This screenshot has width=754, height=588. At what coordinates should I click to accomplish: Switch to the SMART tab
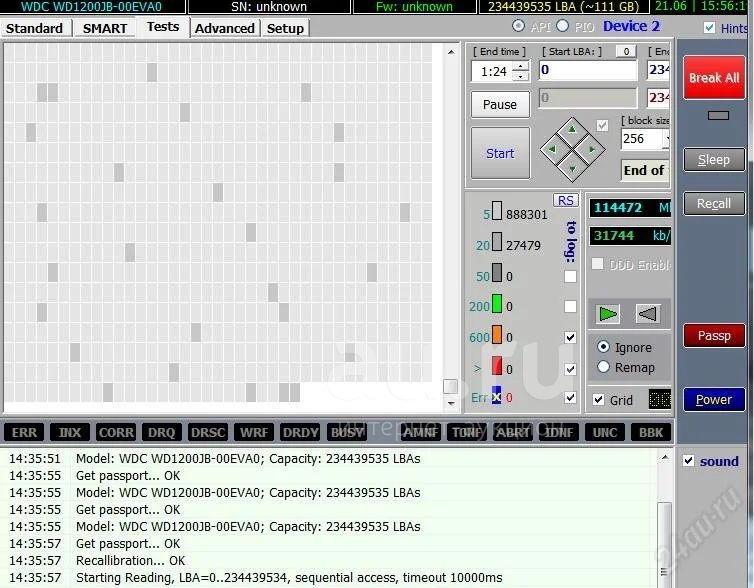pyautogui.click(x=105, y=28)
